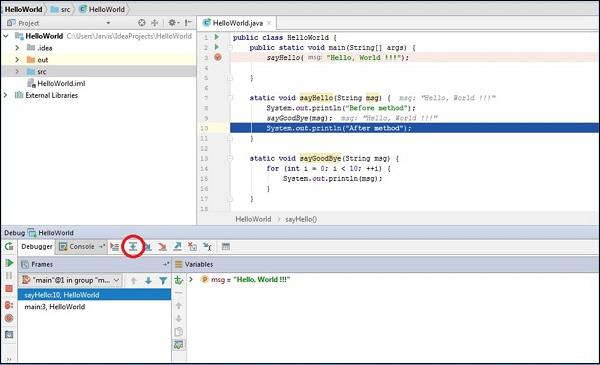600x365 pixels.
Task: Toggle the frames filter funnel icon
Action: [x=163, y=280]
